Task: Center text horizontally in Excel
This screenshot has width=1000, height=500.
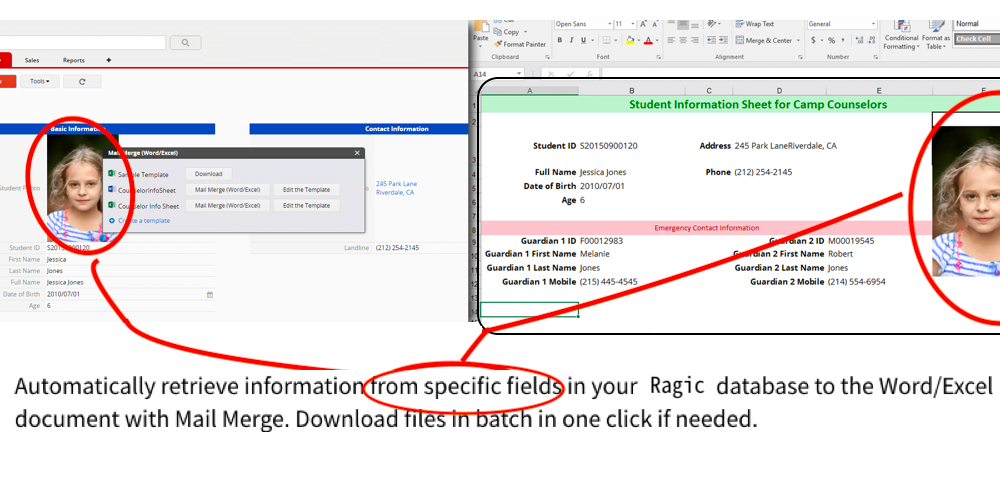Action: 683,40
